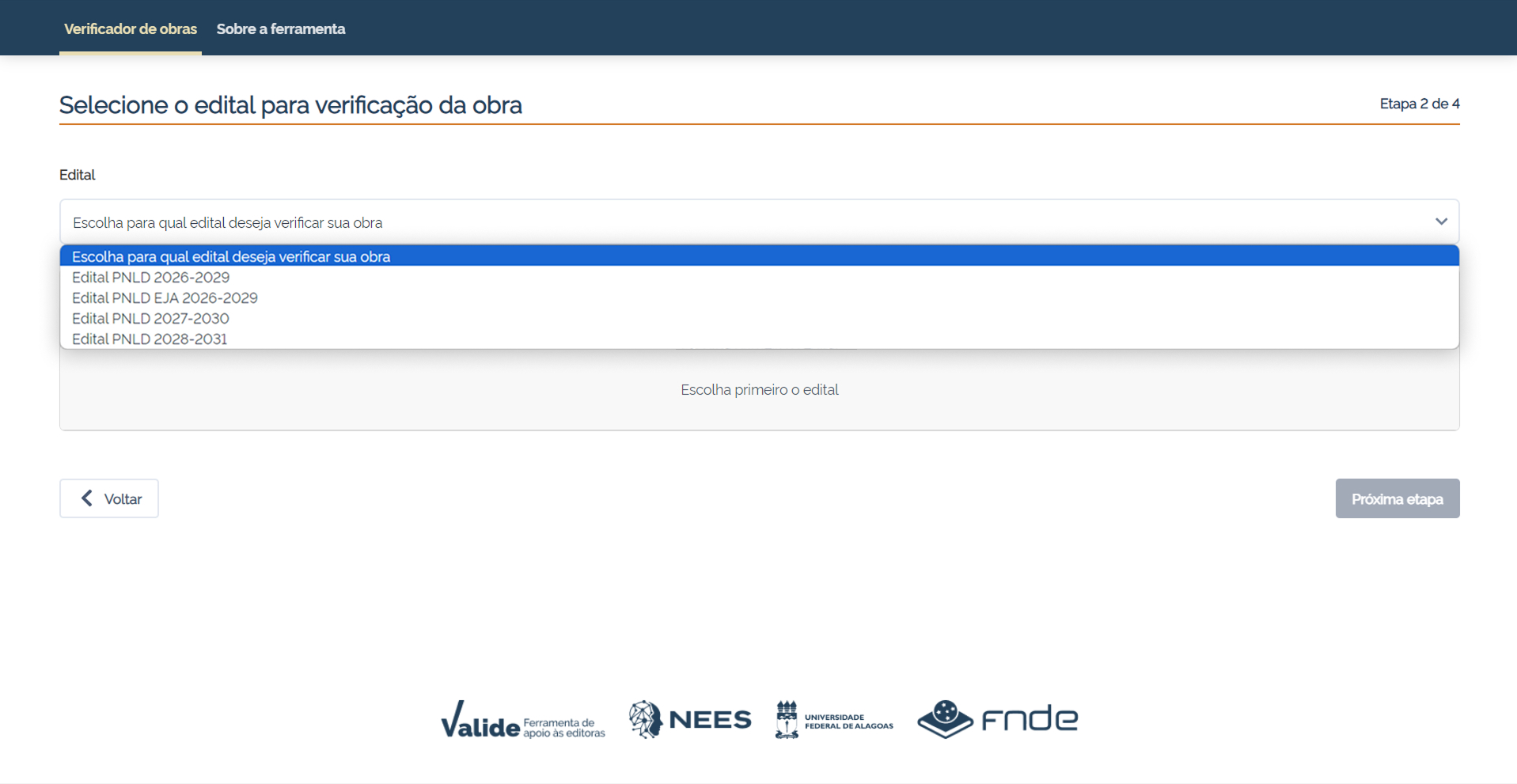This screenshot has width=1517, height=784.
Task: Select Edital PNLD 2028-2031 option
Action: [x=759, y=339]
